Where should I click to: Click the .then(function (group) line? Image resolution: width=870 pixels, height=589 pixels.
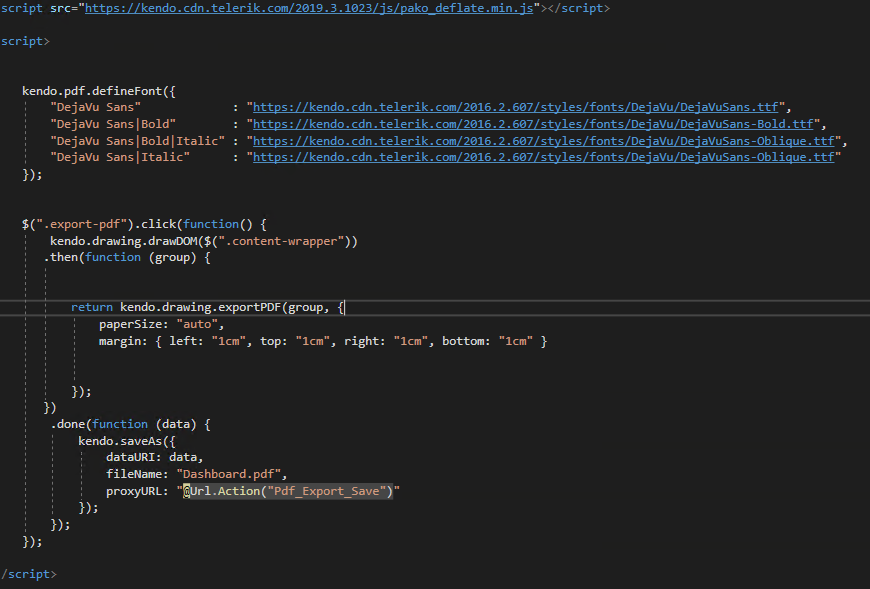click(x=127, y=257)
